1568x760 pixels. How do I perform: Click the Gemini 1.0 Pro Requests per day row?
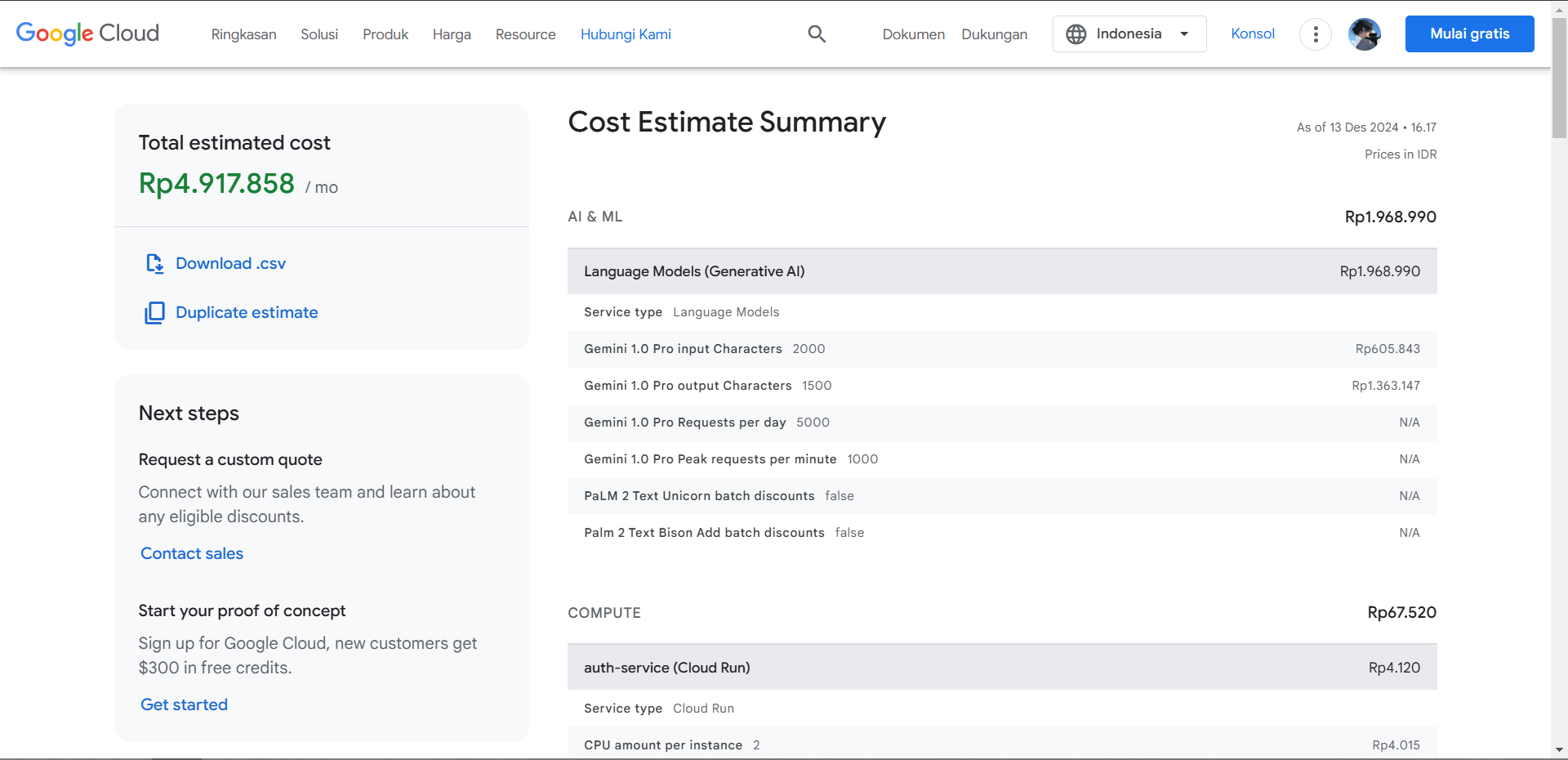[1002, 422]
